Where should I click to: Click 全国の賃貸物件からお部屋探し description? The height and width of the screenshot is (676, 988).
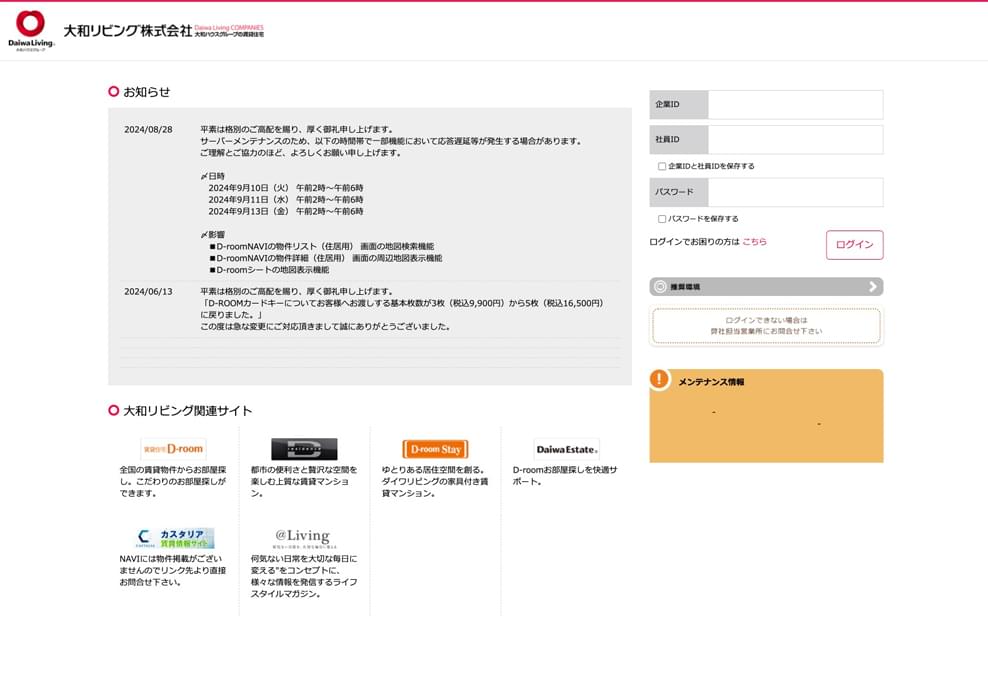coord(173,481)
